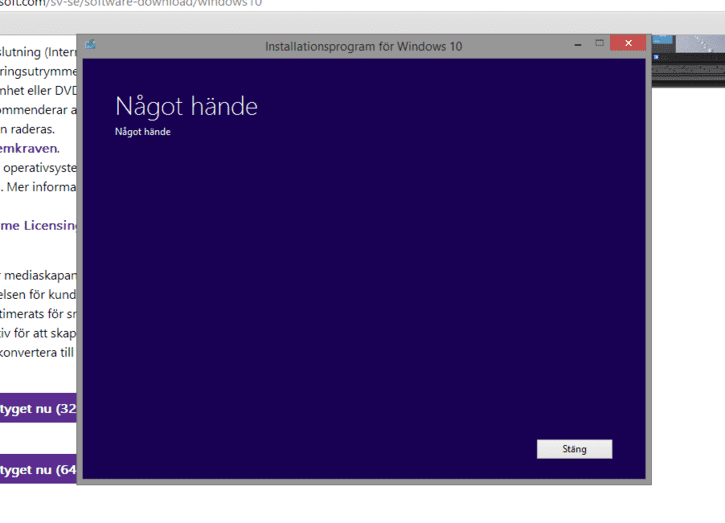Click the large Något hände heading
Image resolution: width=725 pixels, height=523 pixels.
pos(186,106)
